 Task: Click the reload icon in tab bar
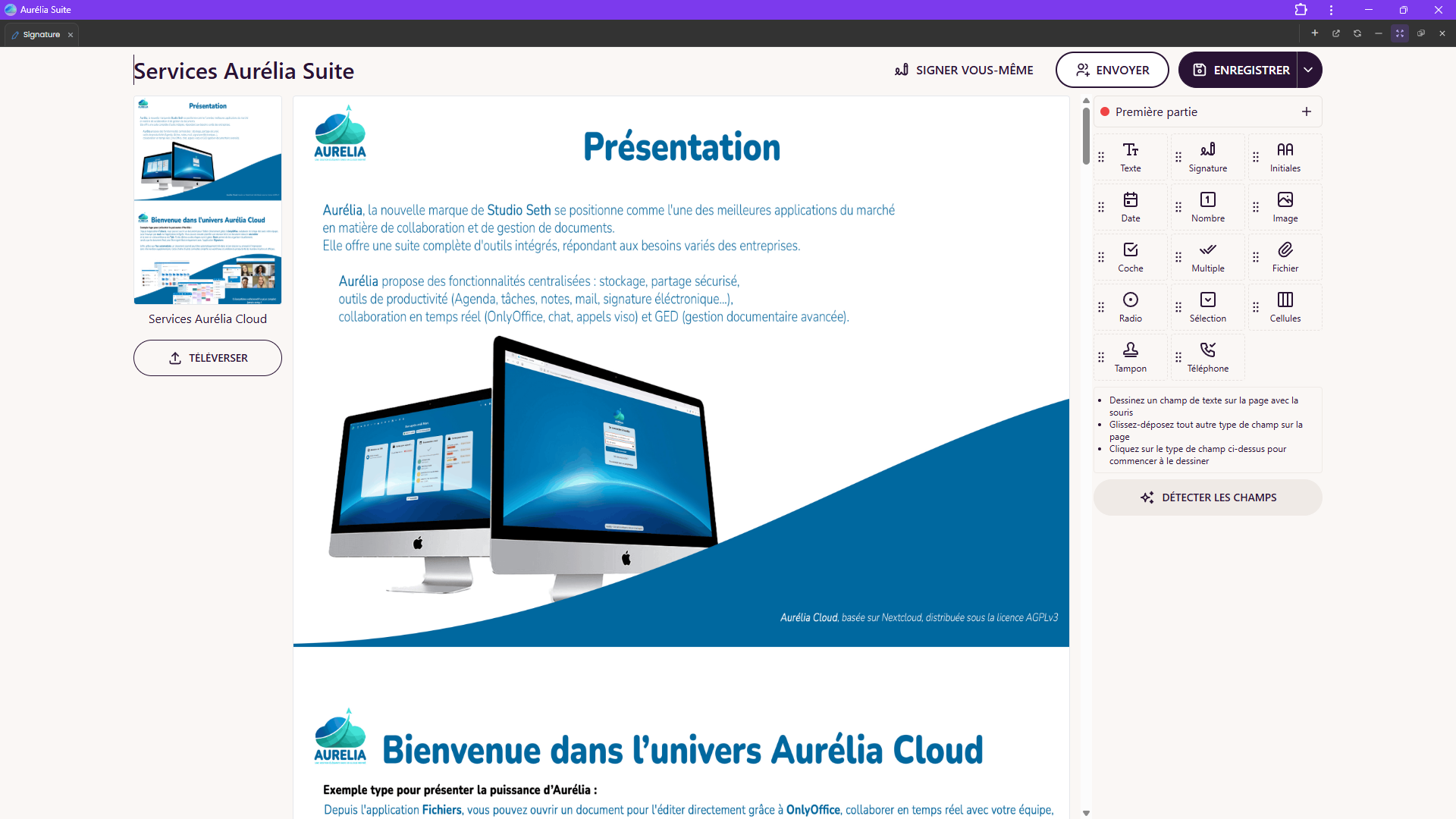pyautogui.click(x=1357, y=33)
